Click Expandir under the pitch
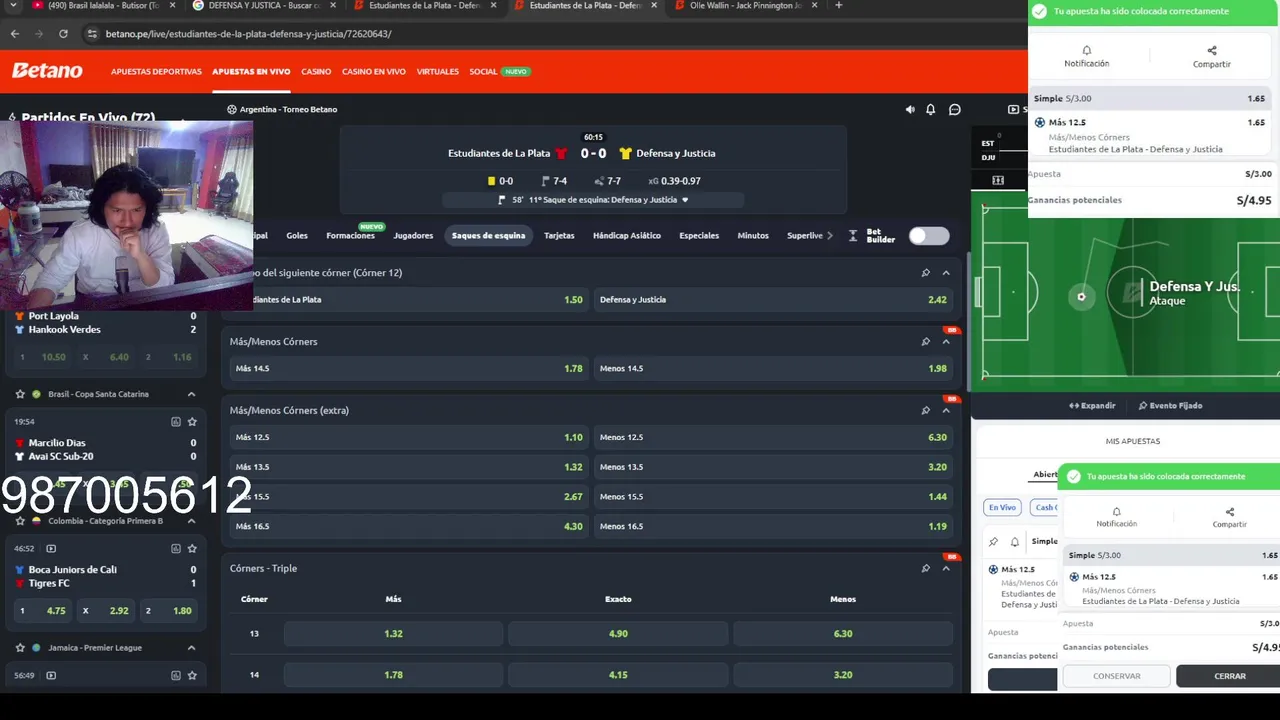Viewport: 1280px width, 720px height. pyautogui.click(x=1092, y=406)
